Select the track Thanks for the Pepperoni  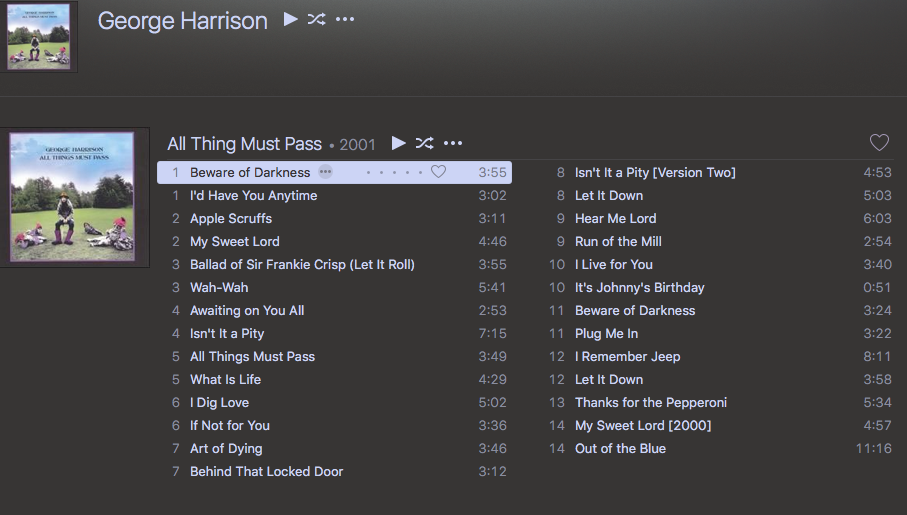pos(719,403)
